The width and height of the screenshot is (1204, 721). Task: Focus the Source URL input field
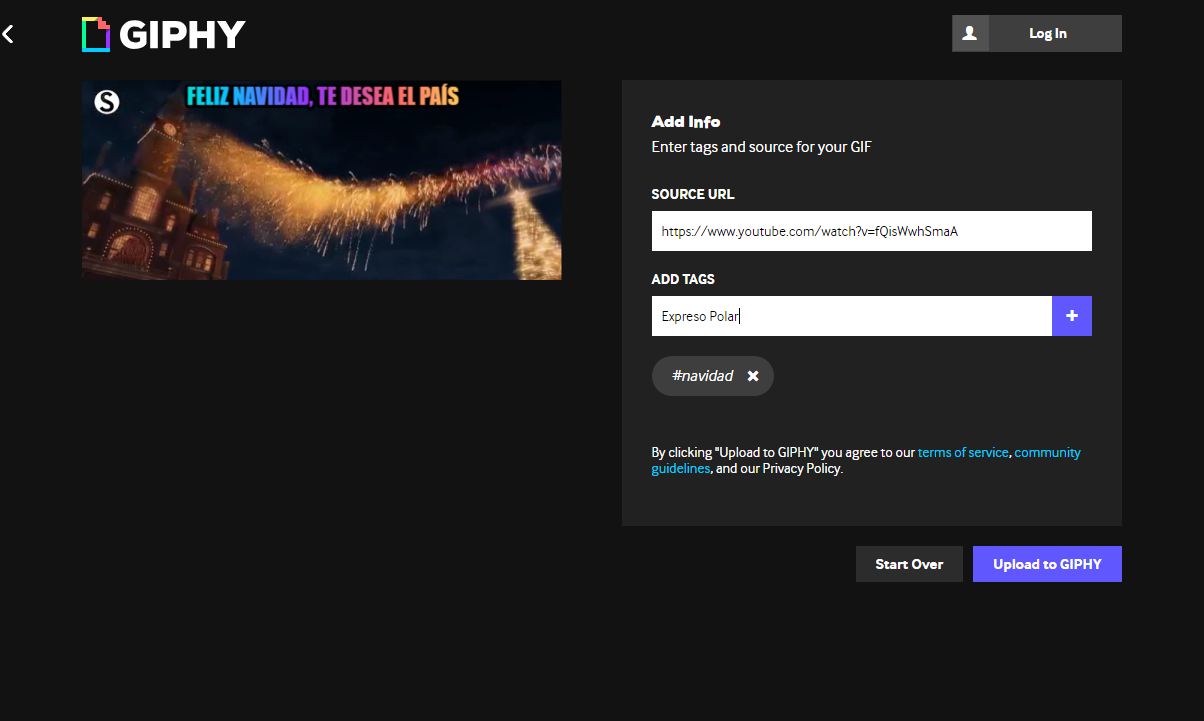[x=871, y=231]
